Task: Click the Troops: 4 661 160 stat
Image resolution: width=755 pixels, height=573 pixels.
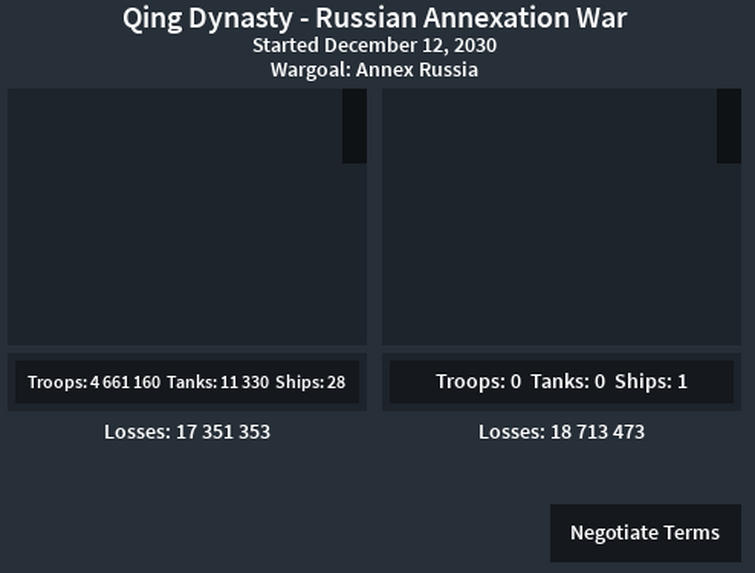Action: 94,382
